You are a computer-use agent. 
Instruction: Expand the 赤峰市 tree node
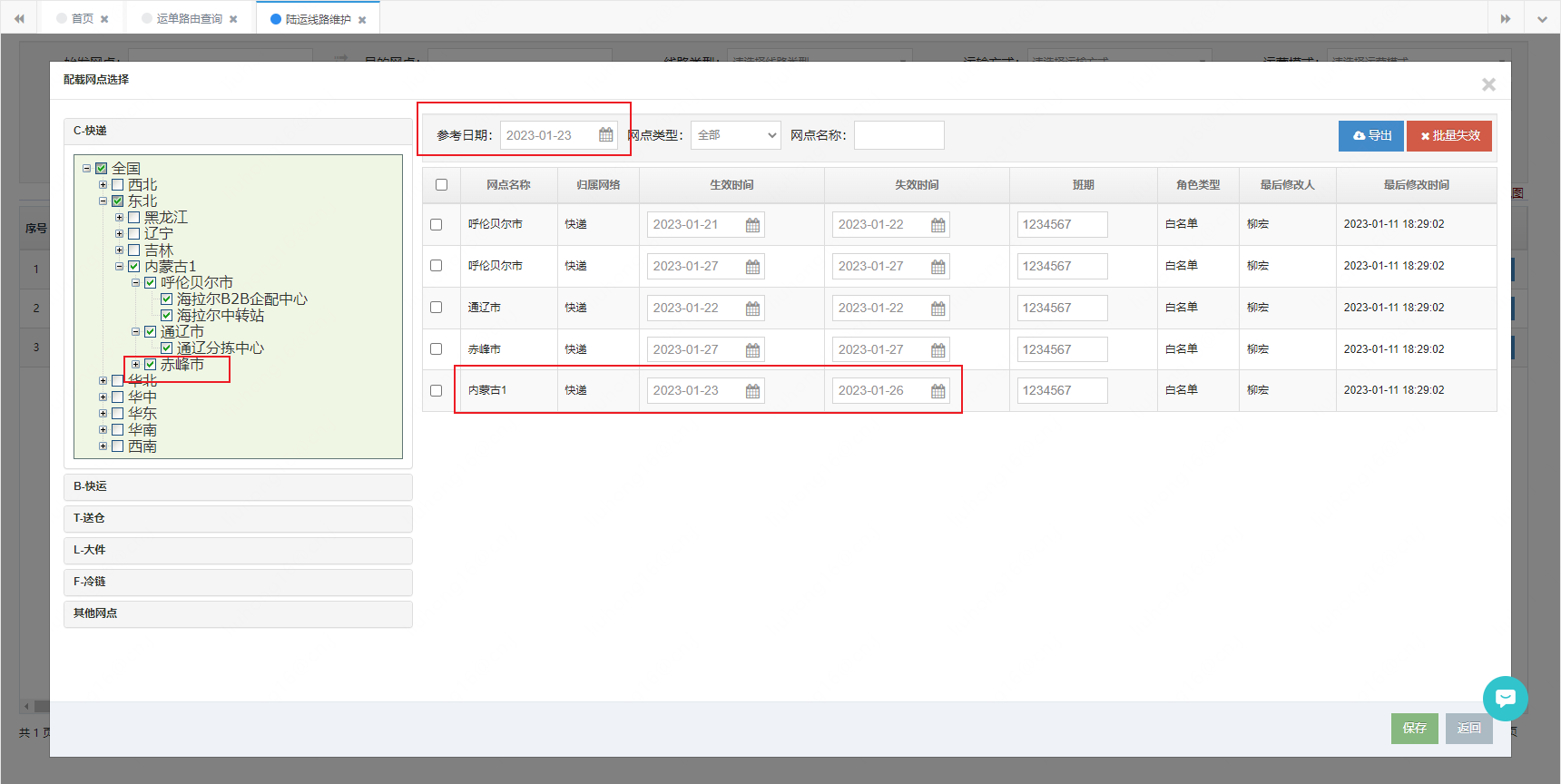tap(135, 364)
